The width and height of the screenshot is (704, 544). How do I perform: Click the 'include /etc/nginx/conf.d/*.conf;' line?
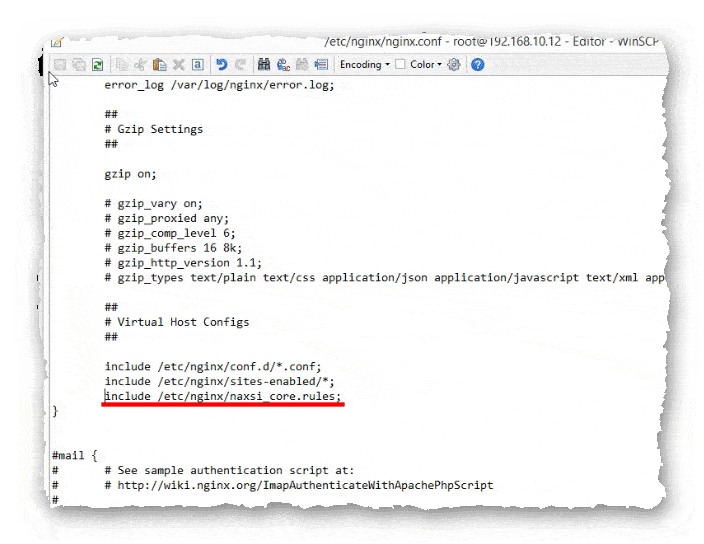213,367
